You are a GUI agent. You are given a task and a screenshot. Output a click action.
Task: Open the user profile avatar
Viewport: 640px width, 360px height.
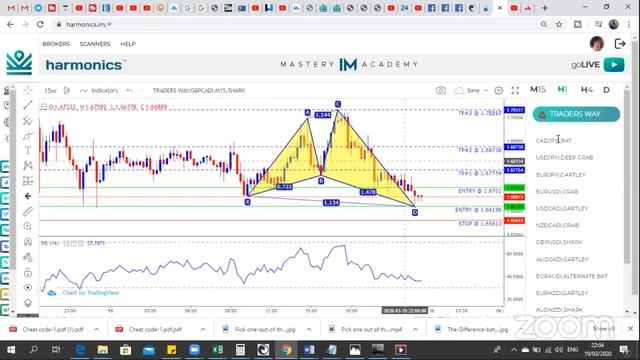(597, 43)
